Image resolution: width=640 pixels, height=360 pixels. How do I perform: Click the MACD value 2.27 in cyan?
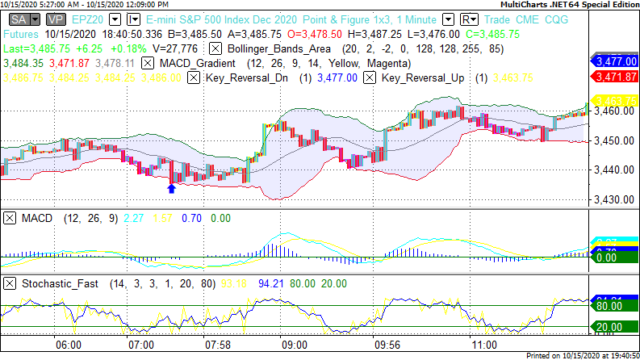133,218
